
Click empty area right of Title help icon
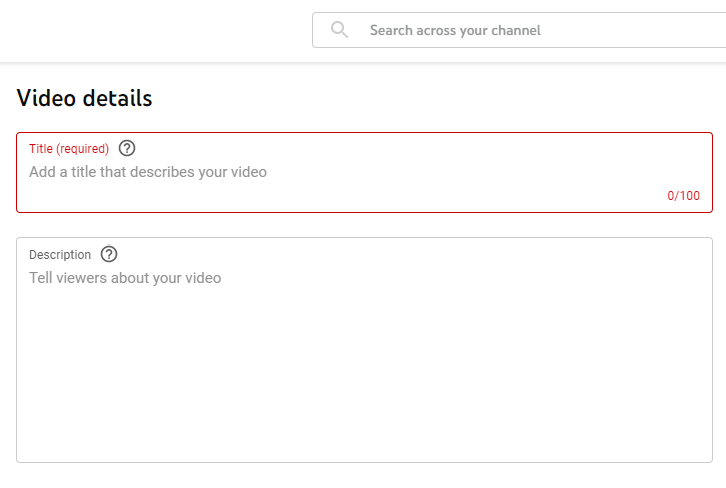[x=400, y=148]
